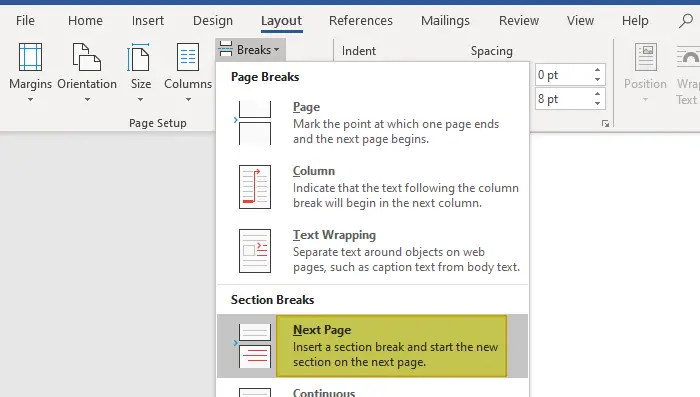This screenshot has width=700, height=397.
Task: Expand the Orientation dropdown arrow
Action: click(87, 100)
